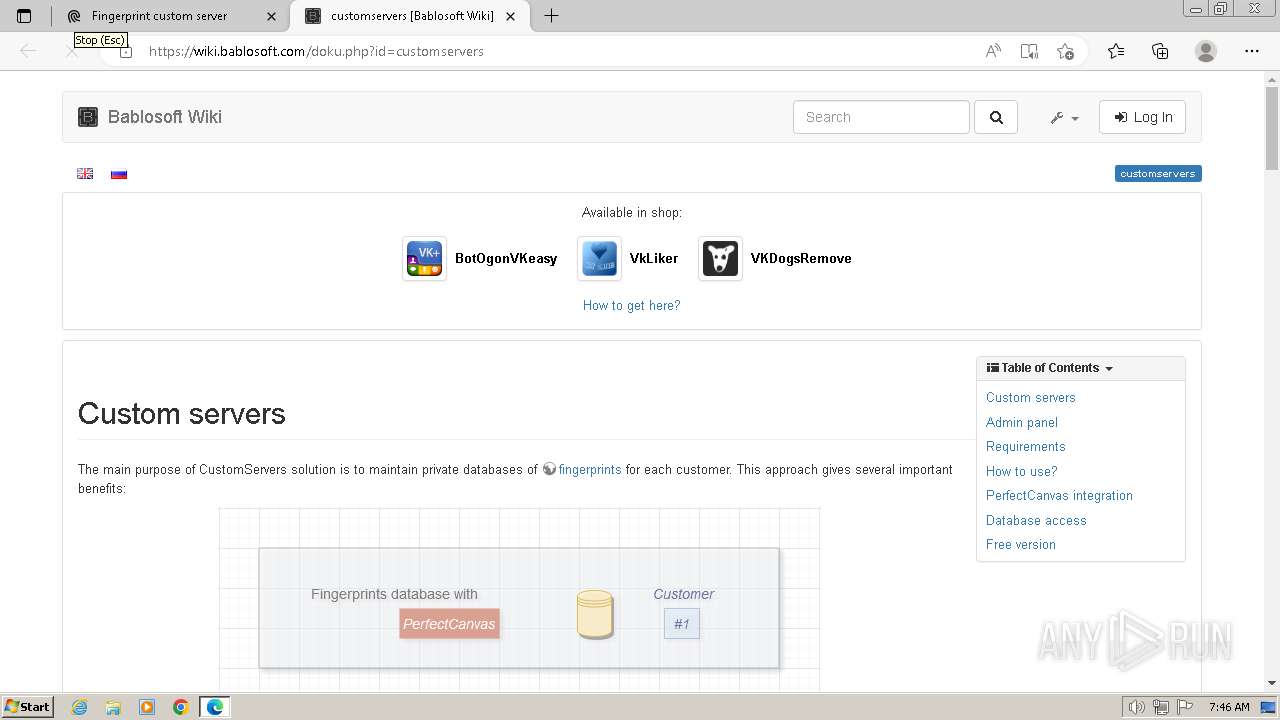Focus the wiki Search field
Viewport: 1280px width, 720px height.
881,117
